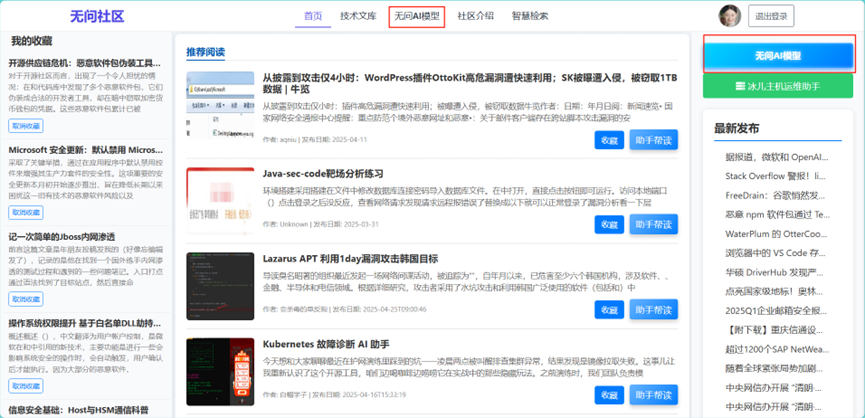Open latest post FreeDrain：谷歌悄然发
This screenshot has height=418, width=865.
[x=775, y=195]
